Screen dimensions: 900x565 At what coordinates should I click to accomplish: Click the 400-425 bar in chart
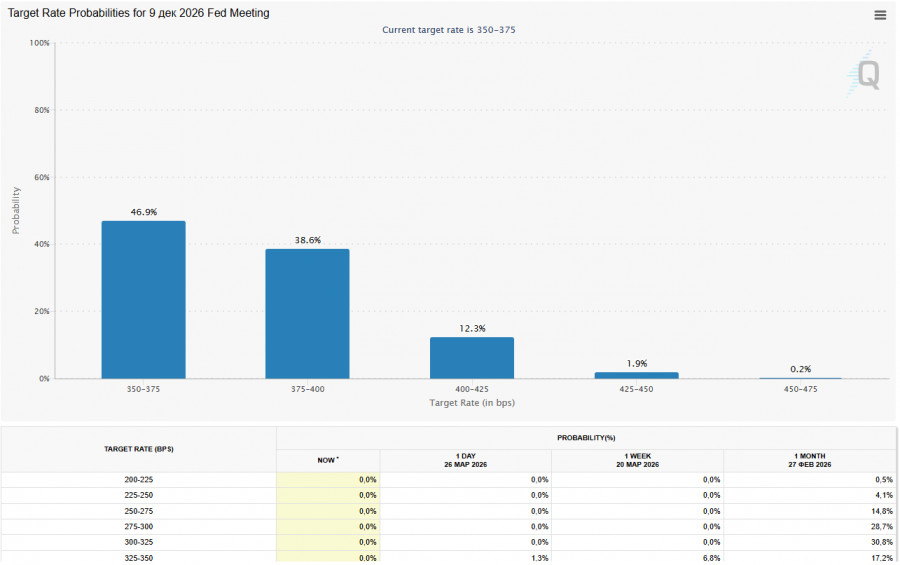[472, 358]
